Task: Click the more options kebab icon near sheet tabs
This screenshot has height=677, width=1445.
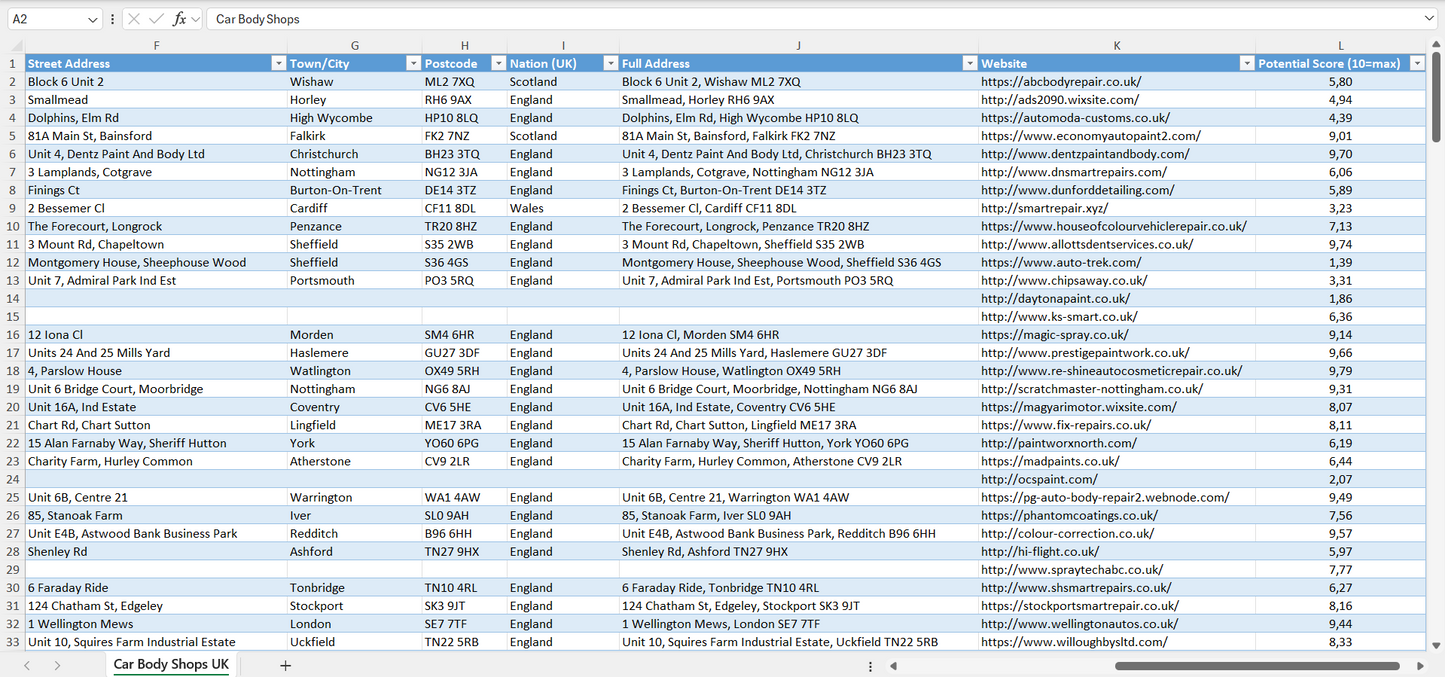Action: [x=870, y=665]
